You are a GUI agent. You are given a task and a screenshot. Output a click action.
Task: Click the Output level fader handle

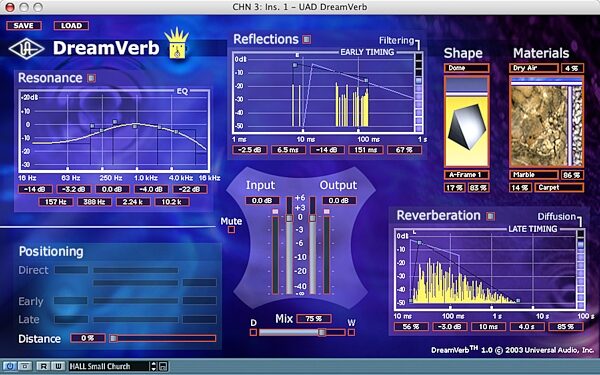[x=313, y=218]
